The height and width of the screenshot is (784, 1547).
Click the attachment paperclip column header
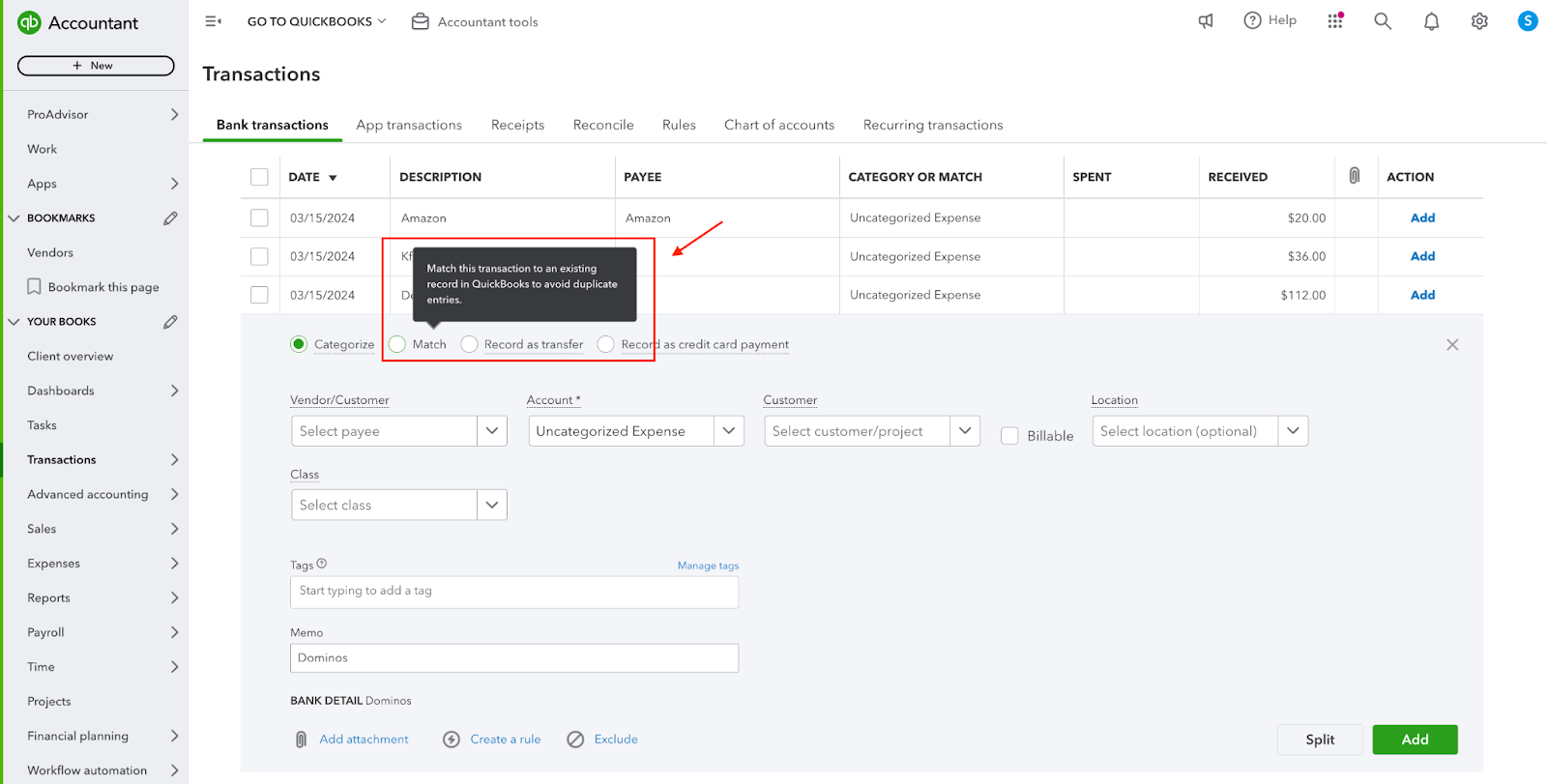click(1355, 176)
